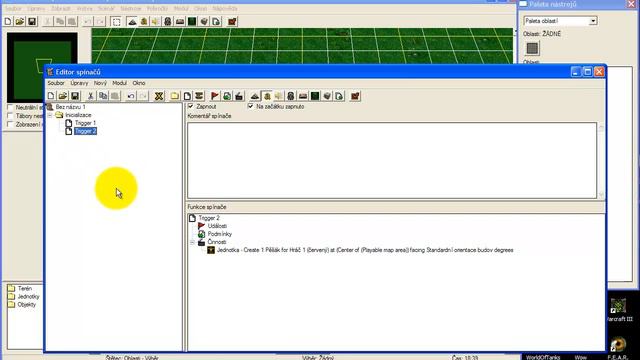This screenshot has width=640, height=360.
Task: Open Object Editor from Editor spínačů toolbar
Action: (291, 96)
